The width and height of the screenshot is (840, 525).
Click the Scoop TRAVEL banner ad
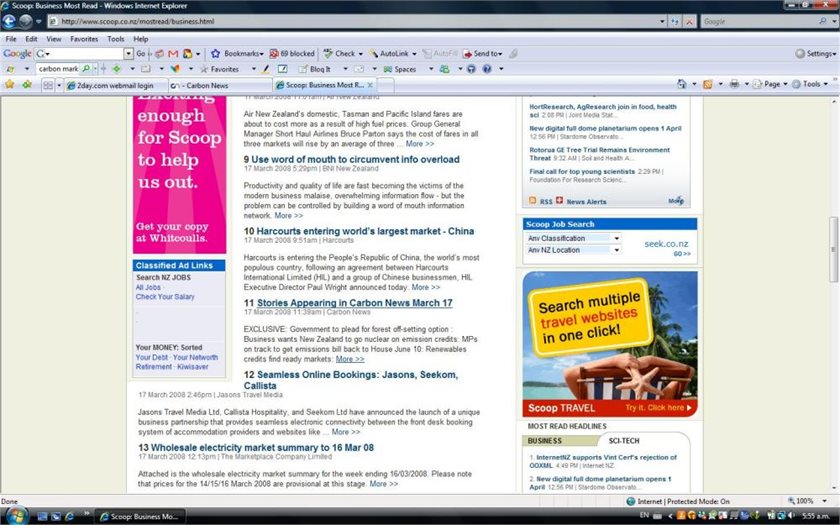[610, 344]
